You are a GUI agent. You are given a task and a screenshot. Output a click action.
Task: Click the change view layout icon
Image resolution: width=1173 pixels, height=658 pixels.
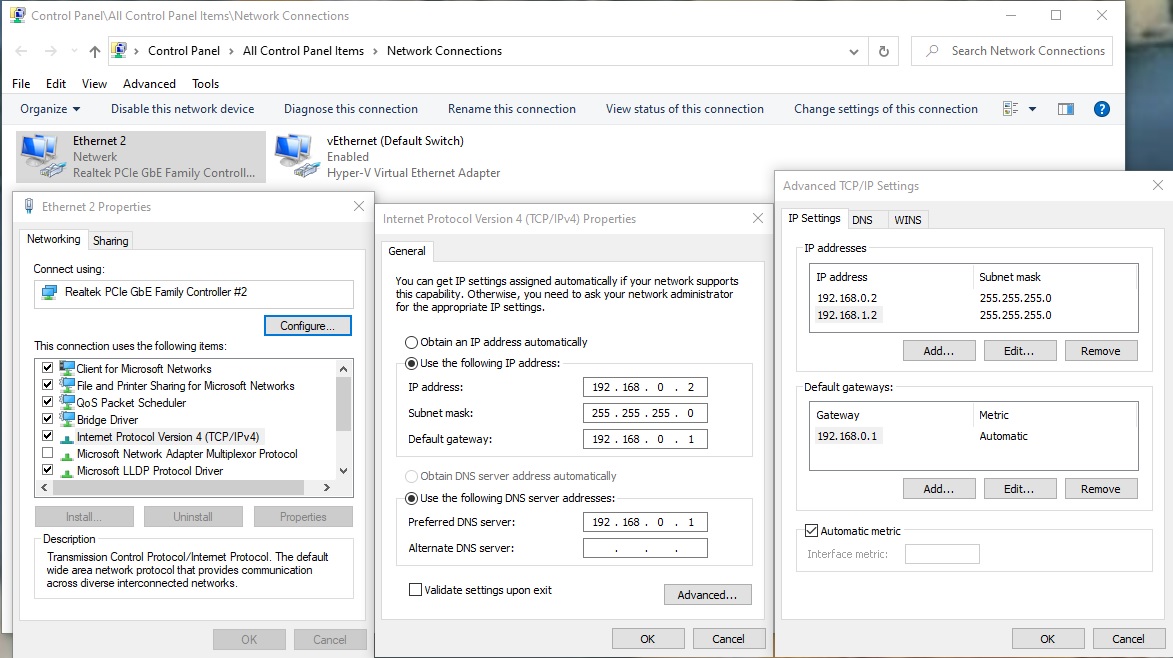coord(1010,109)
